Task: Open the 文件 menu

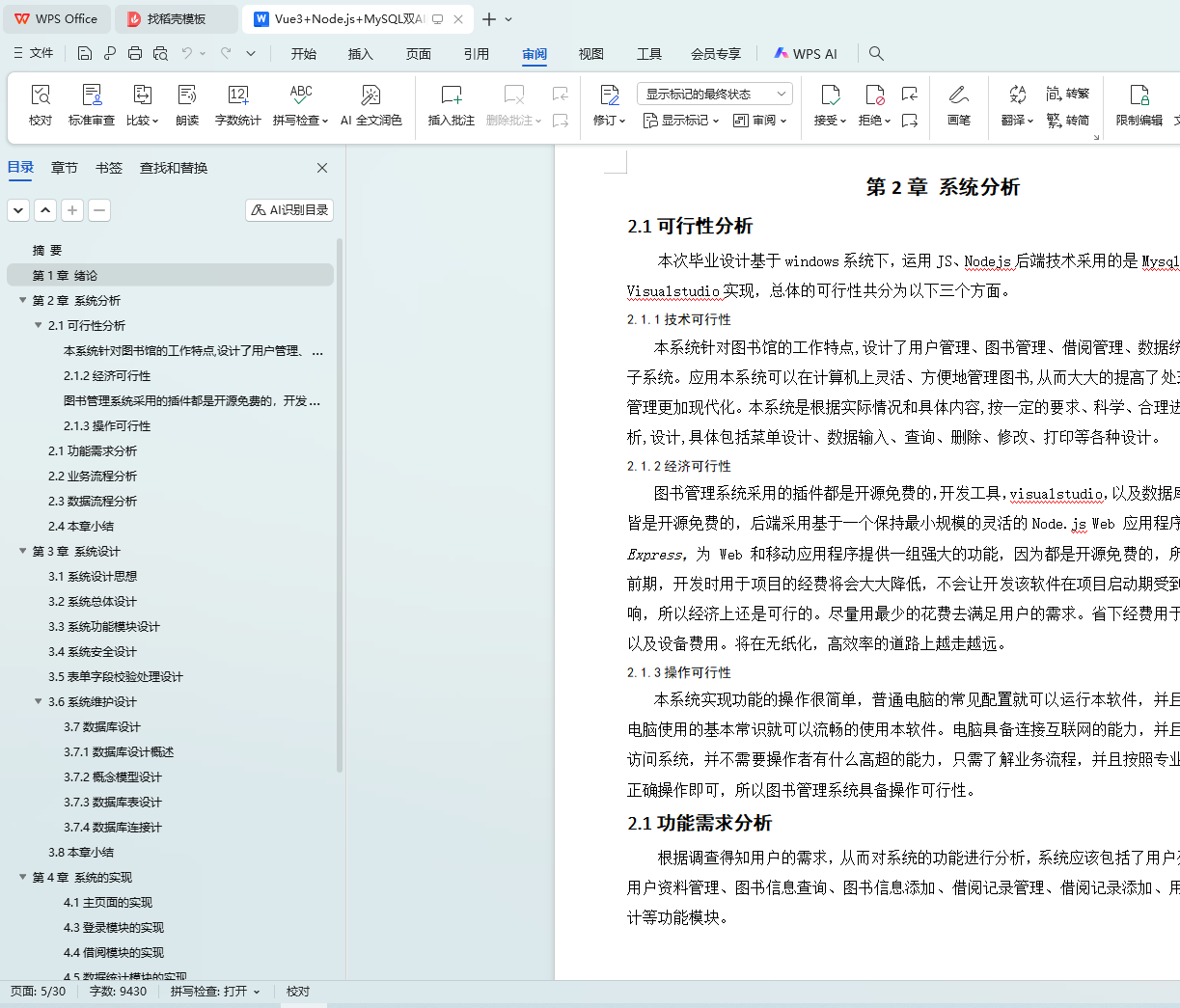Action: coord(33,54)
